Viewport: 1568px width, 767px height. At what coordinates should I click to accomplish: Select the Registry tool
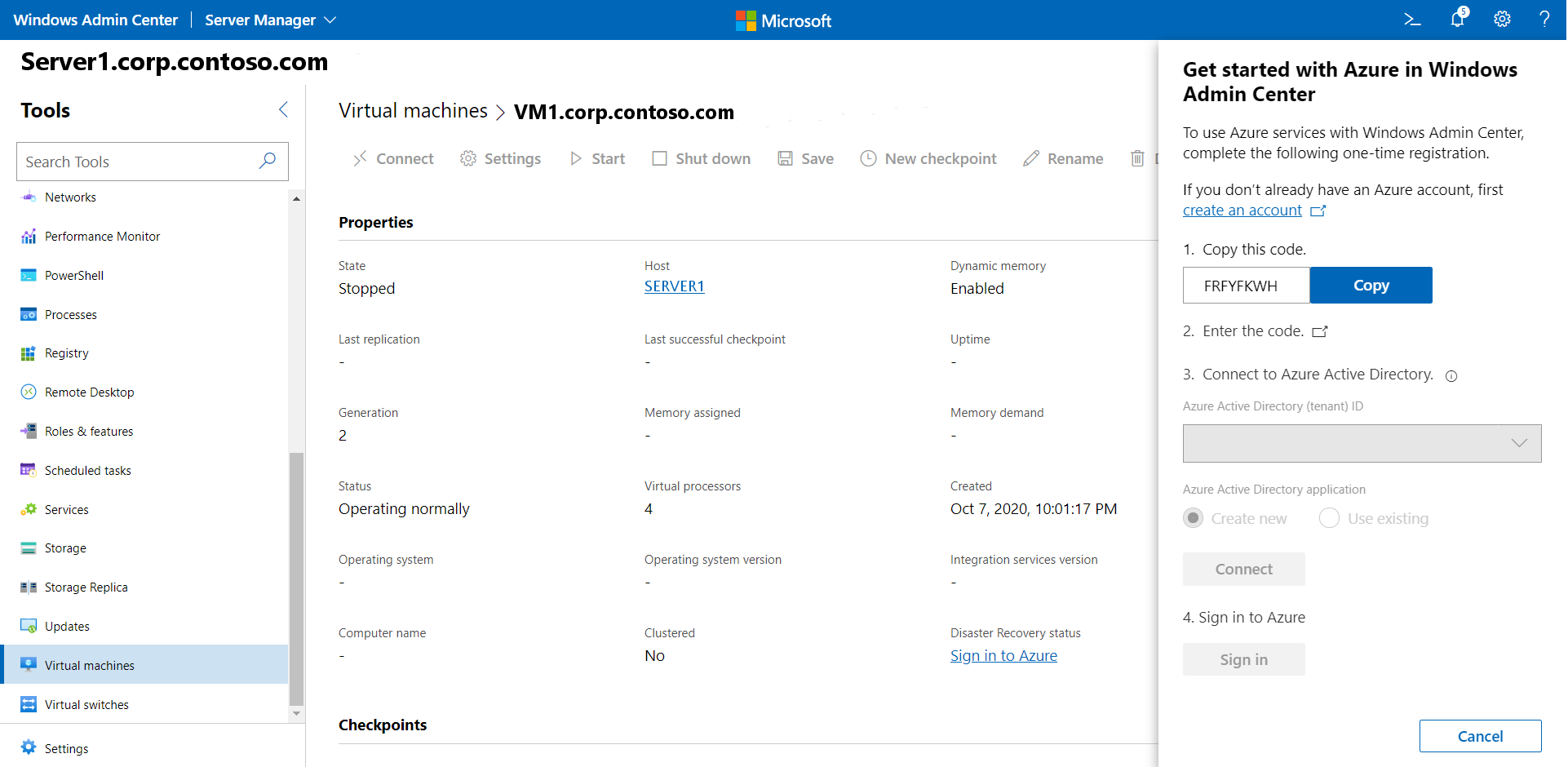(66, 352)
